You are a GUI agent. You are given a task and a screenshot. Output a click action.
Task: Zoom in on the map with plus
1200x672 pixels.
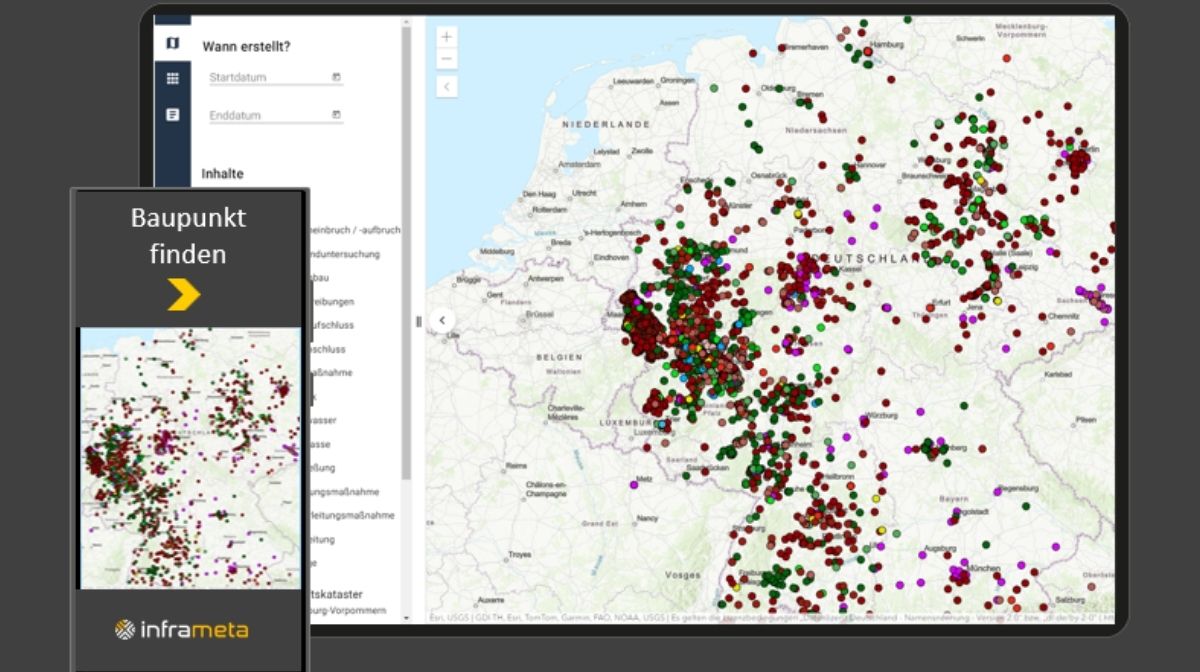click(x=446, y=36)
